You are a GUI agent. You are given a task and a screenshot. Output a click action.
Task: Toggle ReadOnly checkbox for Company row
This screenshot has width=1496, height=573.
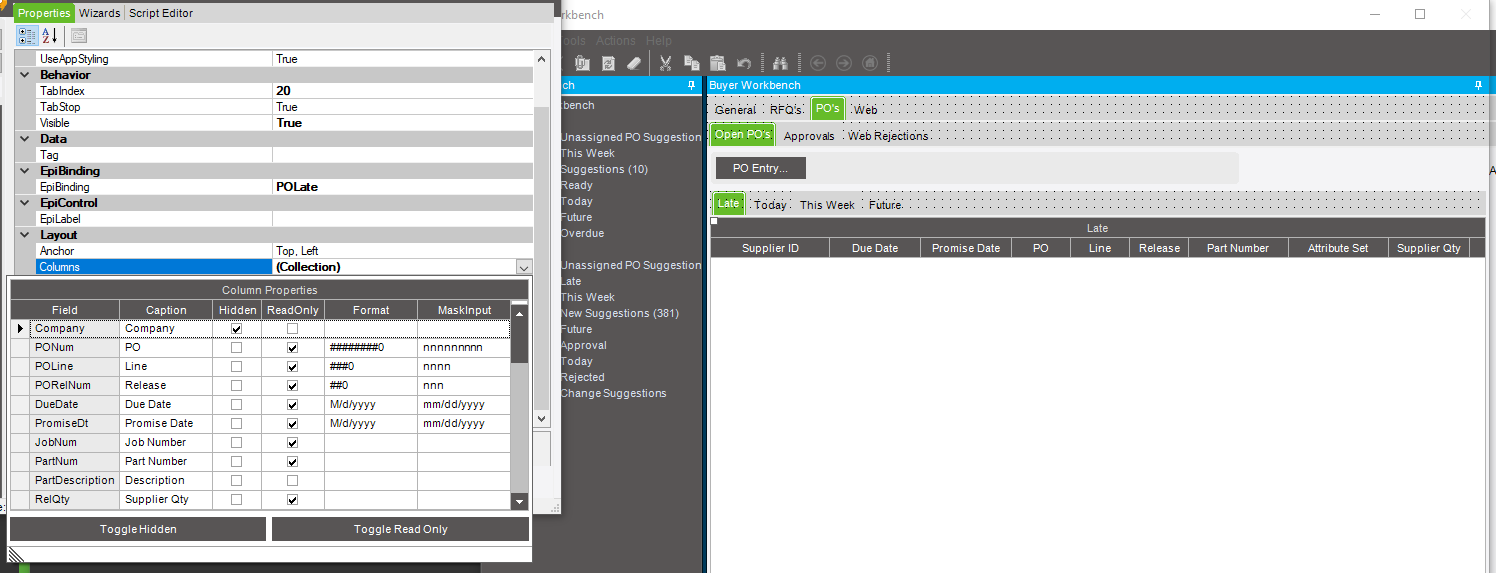pos(292,328)
